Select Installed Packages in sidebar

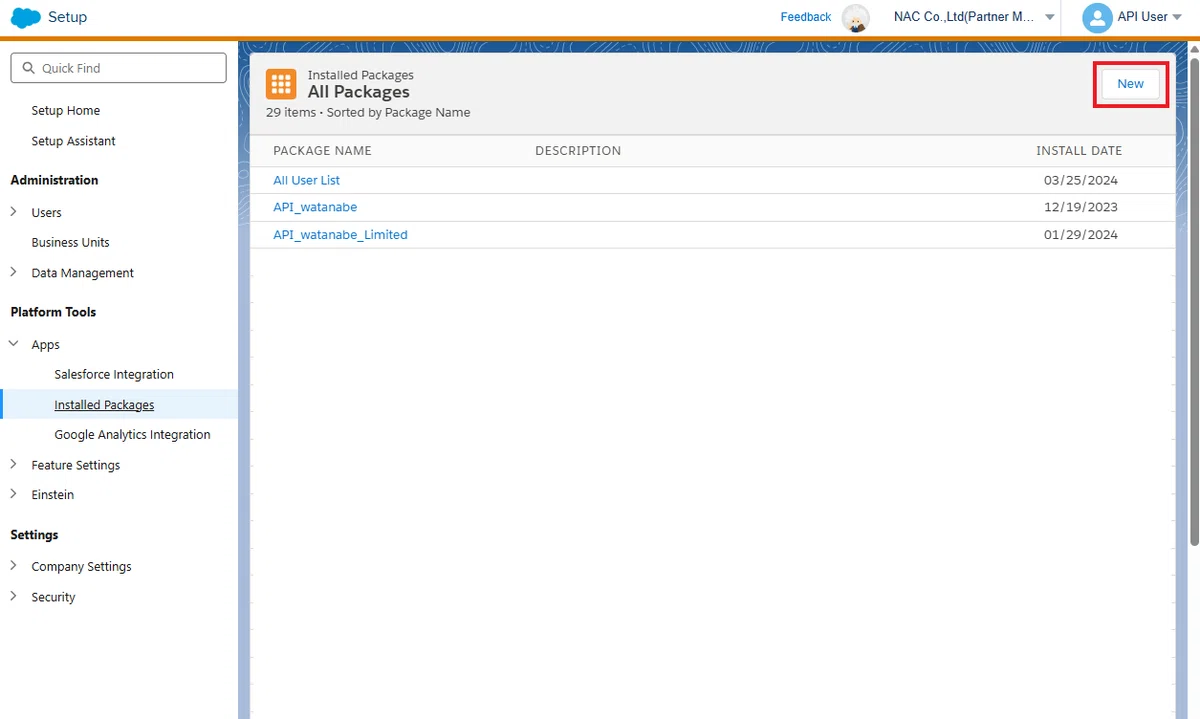[104, 405]
